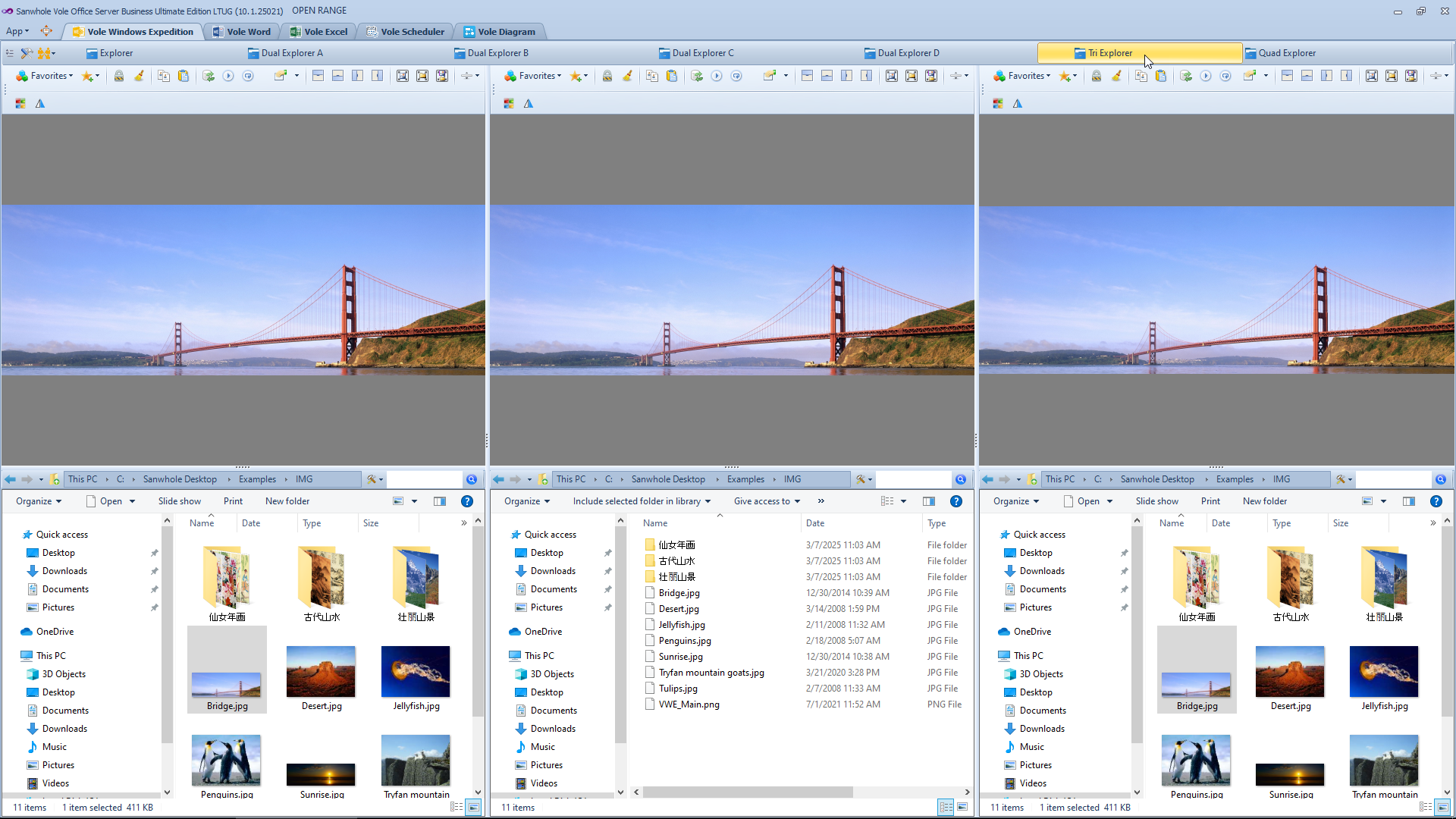Click paste clipboard icon in left pane toolbar
Screen dimensions: 1456x819
183,76
